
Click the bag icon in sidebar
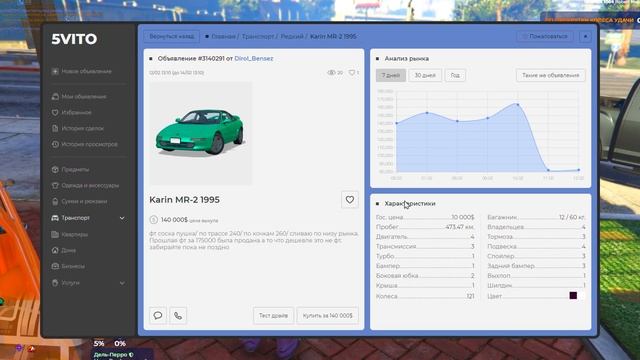pyautogui.click(x=55, y=202)
